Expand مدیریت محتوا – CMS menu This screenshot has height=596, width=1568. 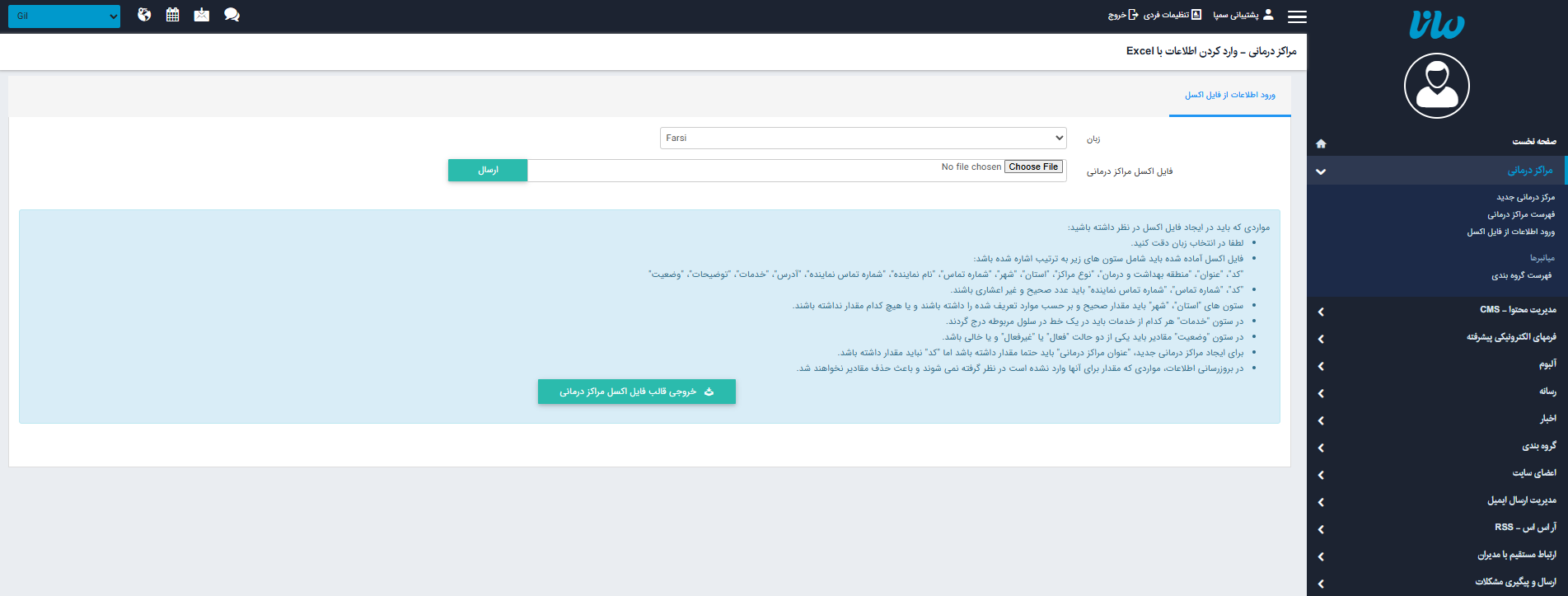[1437, 310]
